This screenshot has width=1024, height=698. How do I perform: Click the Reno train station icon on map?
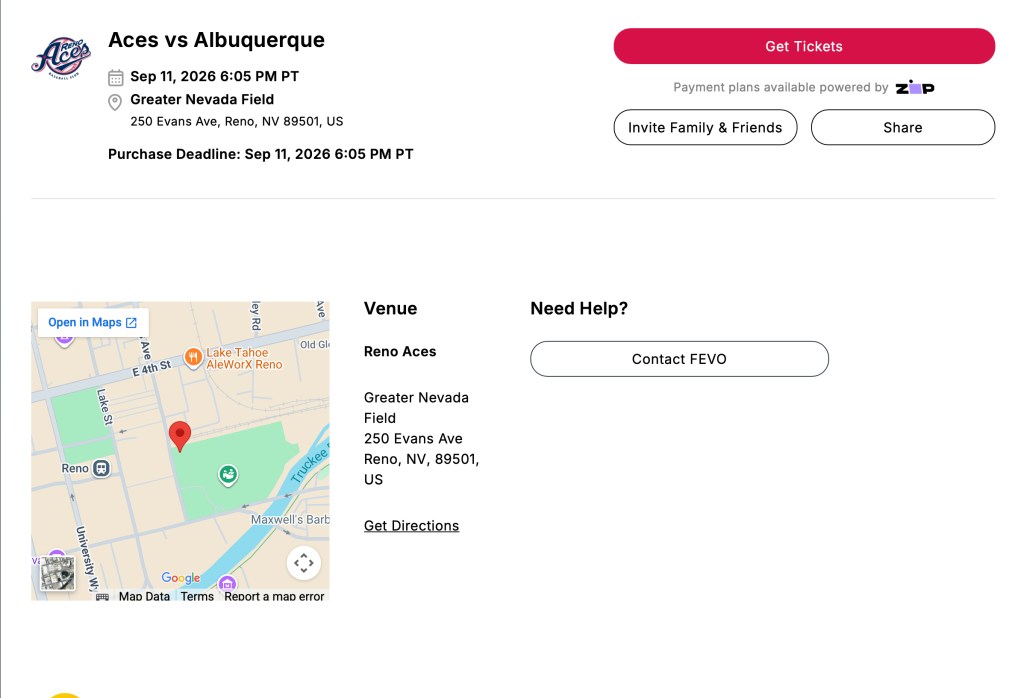(x=101, y=468)
